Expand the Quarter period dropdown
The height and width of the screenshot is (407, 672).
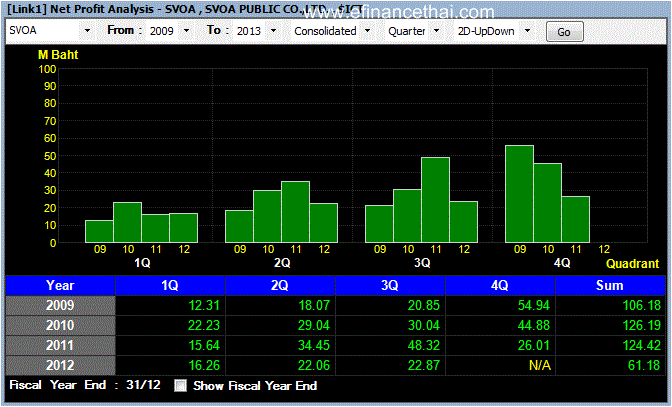pyautogui.click(x=436, y=31)
